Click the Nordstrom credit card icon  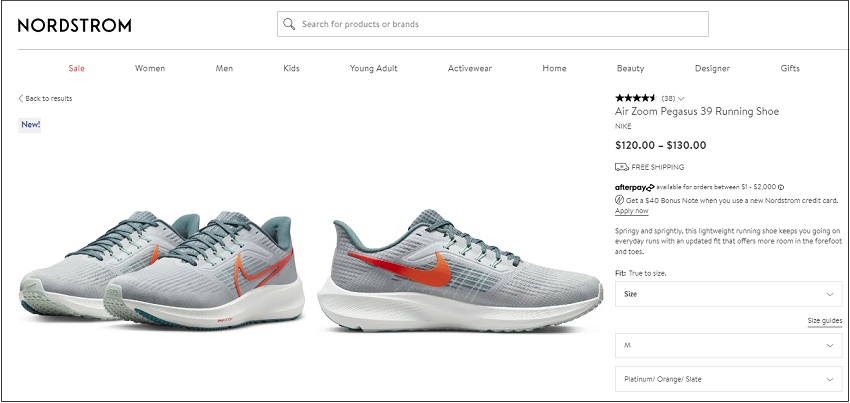619,200
